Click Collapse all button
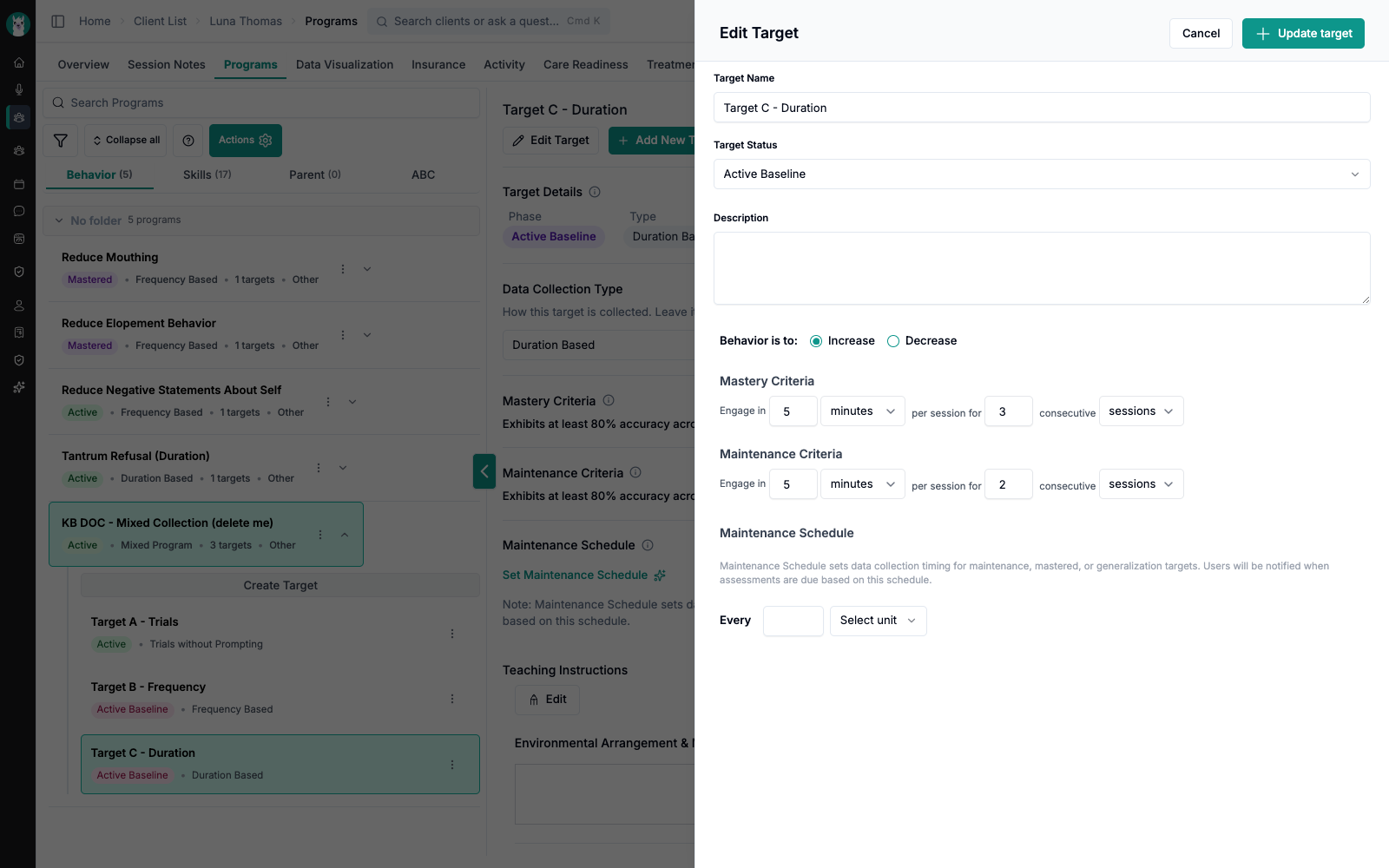The image size is (1389, 868). point(125,141)
